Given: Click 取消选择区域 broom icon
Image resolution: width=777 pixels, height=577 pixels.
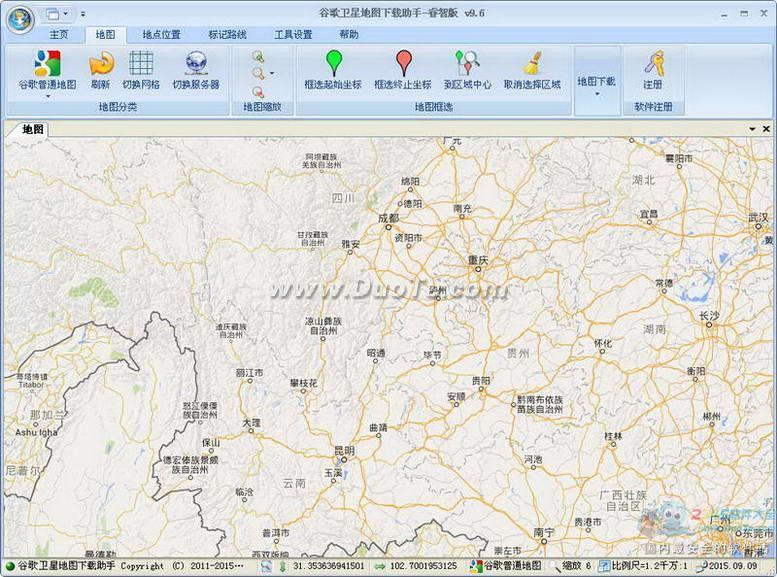Looking at the screenshot, I should point(533,62).
